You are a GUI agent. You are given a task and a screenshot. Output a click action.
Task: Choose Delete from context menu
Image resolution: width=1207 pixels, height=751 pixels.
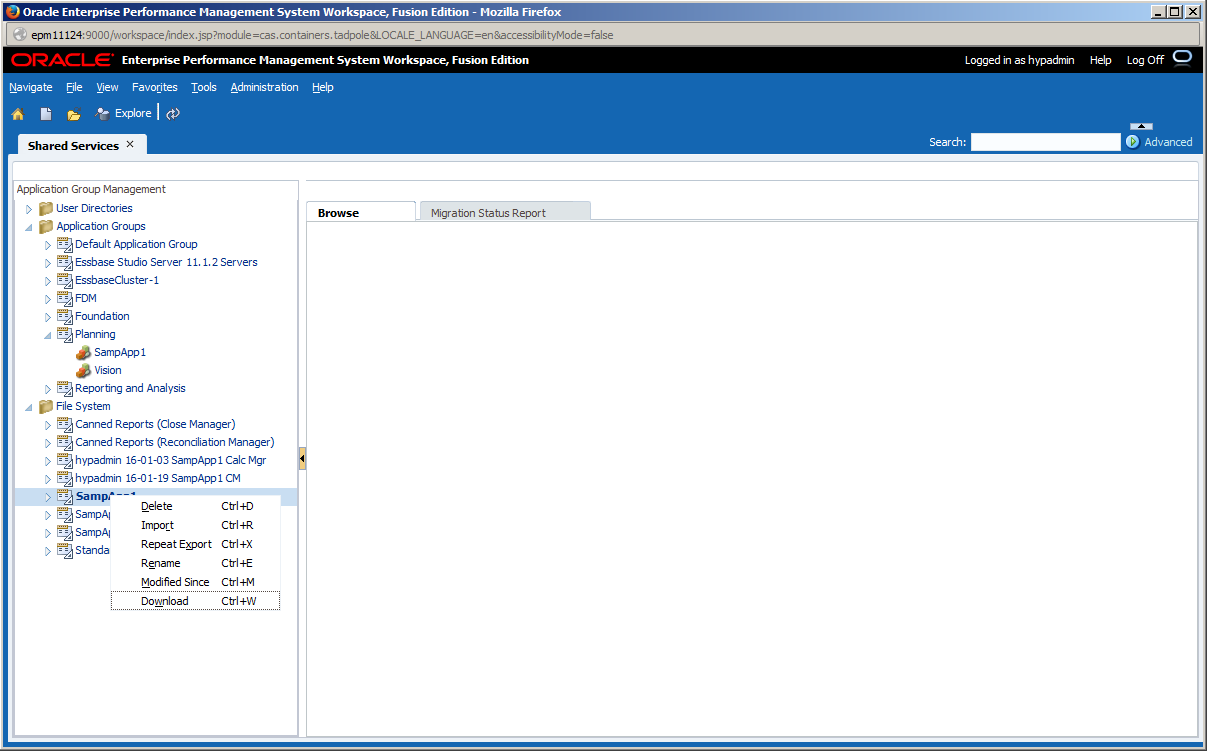click(x=195, y=506)
